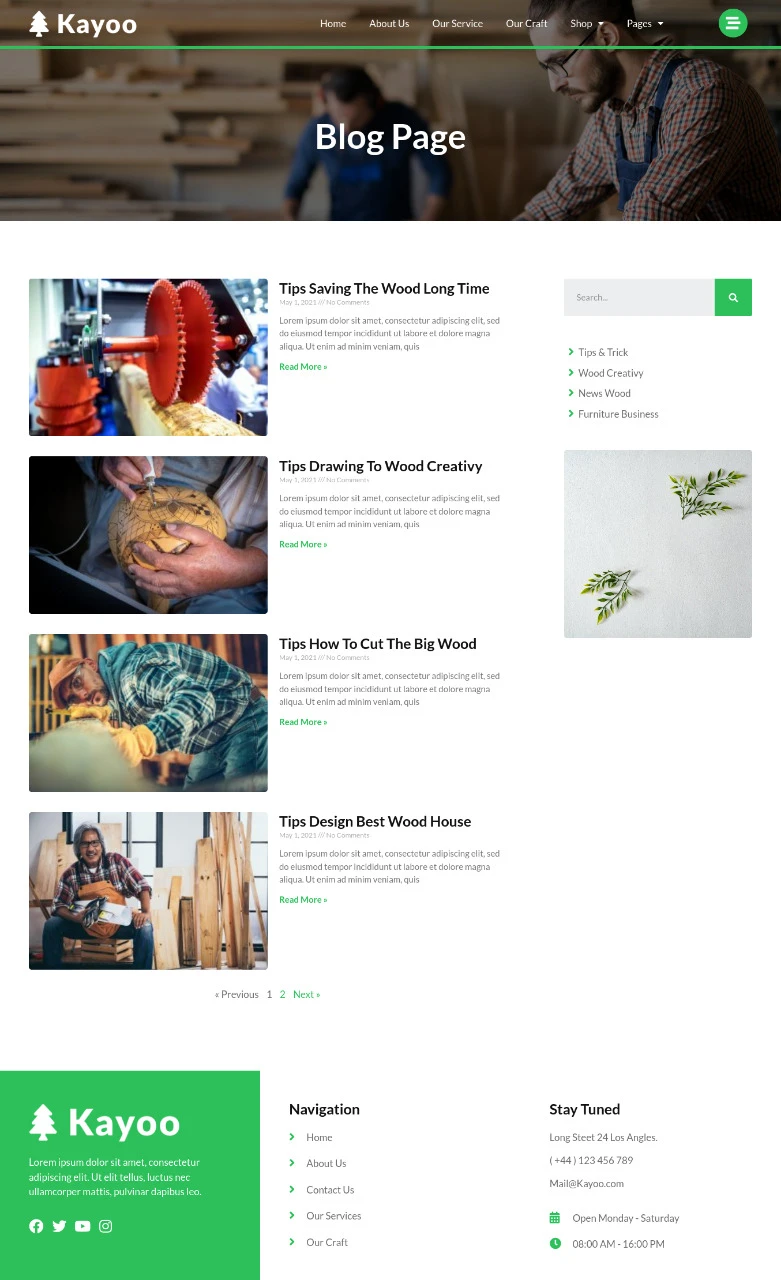Read more on Tips Saving The Wood post
This screenshot has height=1280, width=781.
point(303,367)
